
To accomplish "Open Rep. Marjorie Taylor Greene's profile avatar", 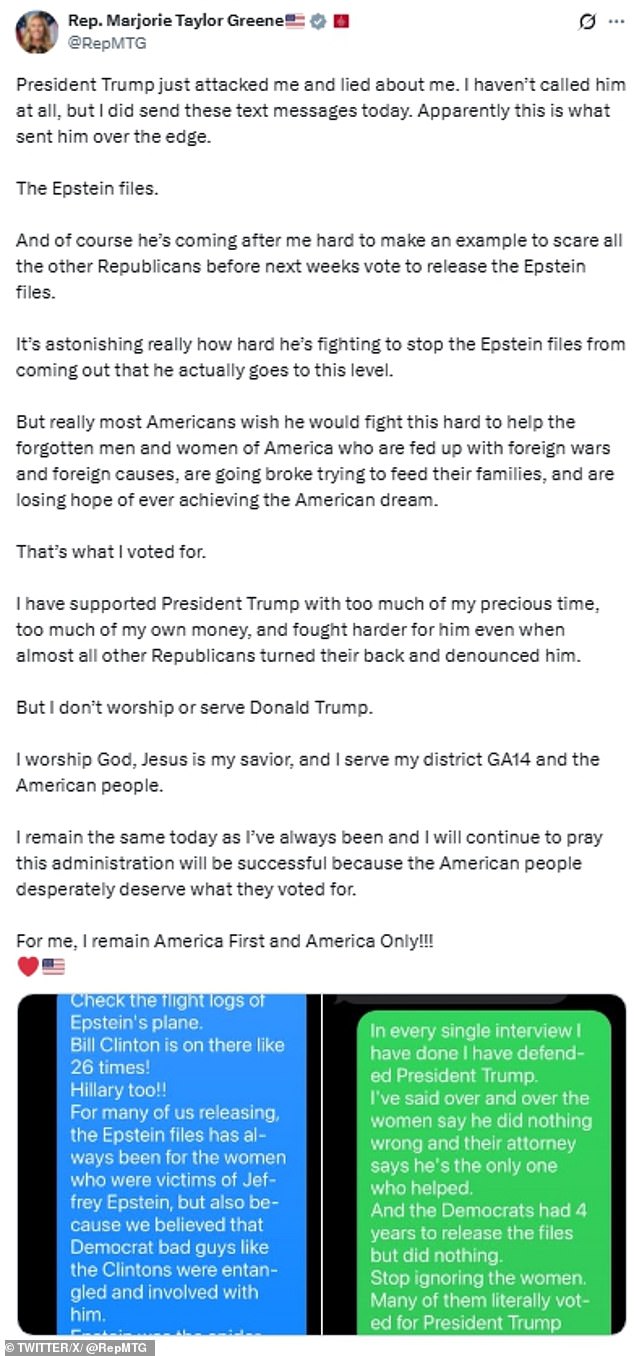I will (35, 32).
